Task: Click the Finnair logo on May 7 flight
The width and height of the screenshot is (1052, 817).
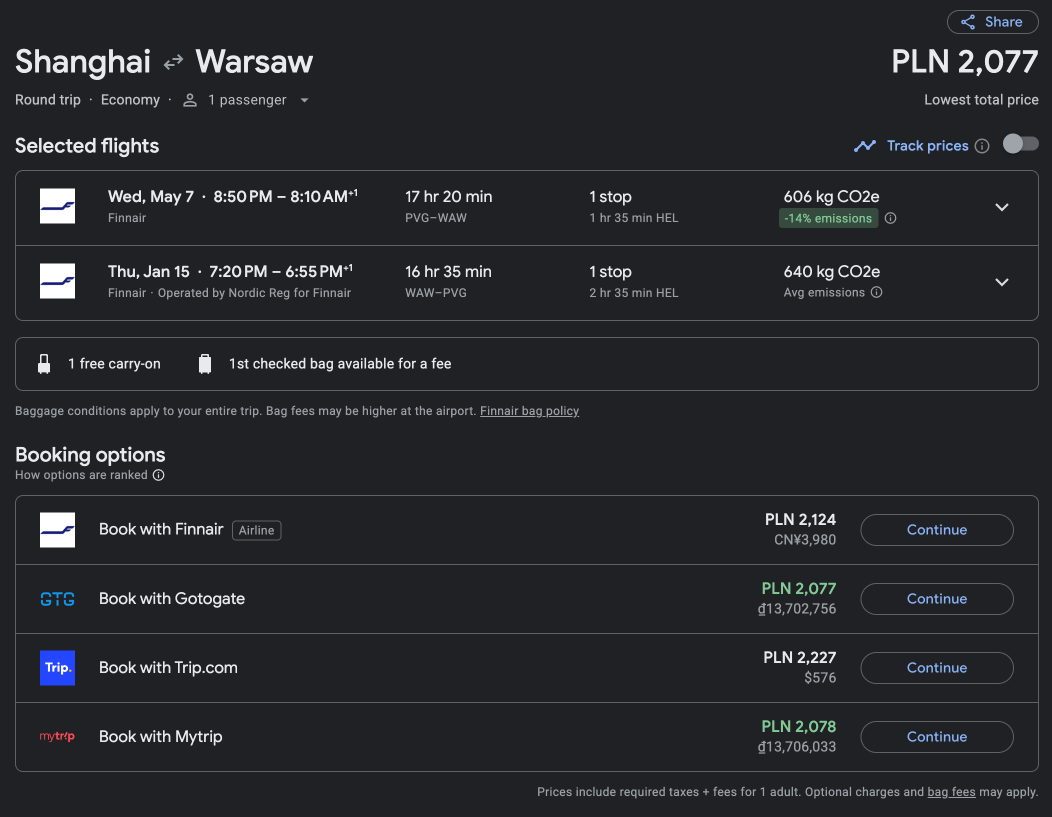Action: tap(58, 206)
